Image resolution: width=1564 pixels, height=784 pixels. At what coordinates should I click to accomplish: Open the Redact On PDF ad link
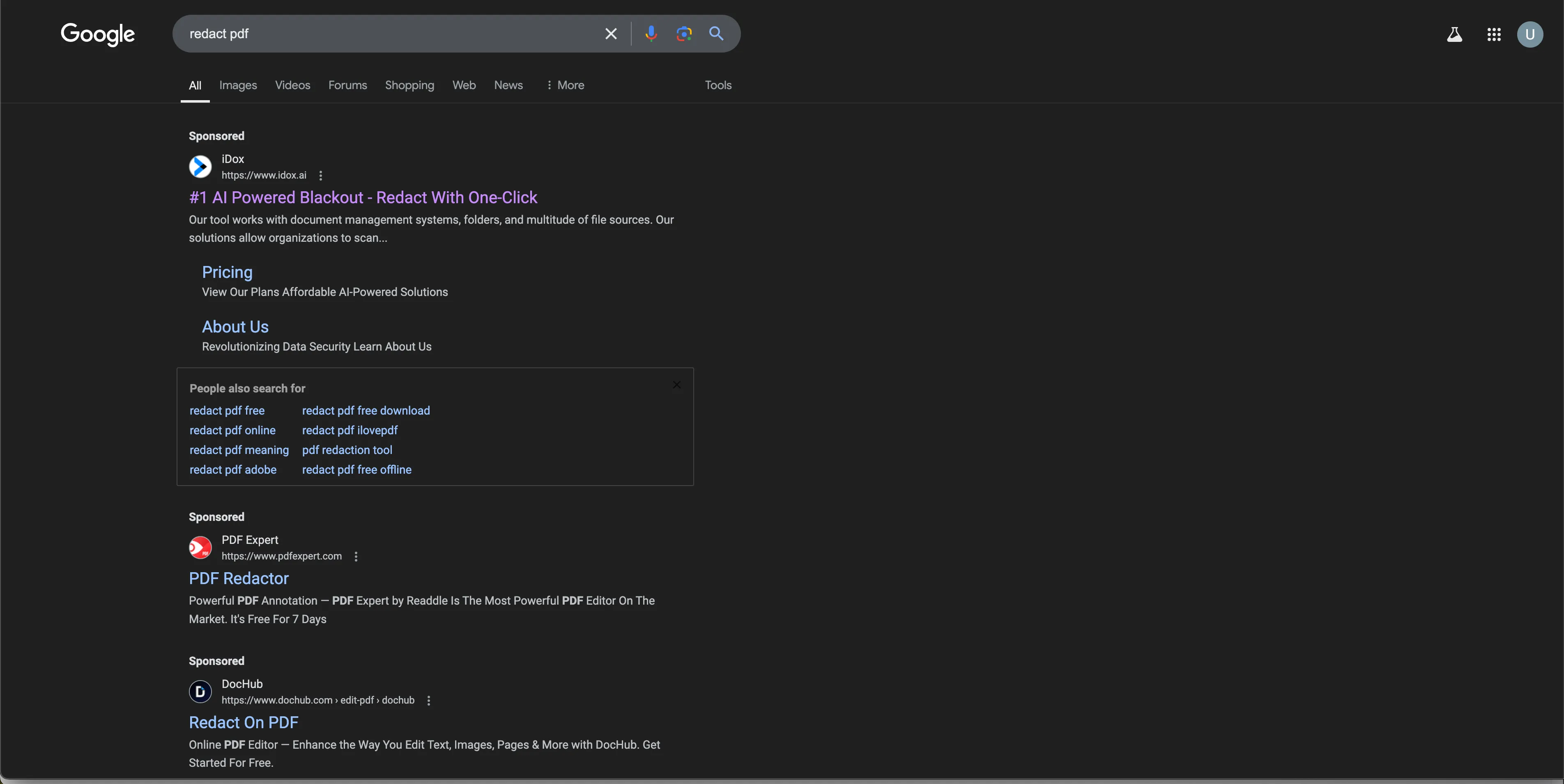[244, 723]
